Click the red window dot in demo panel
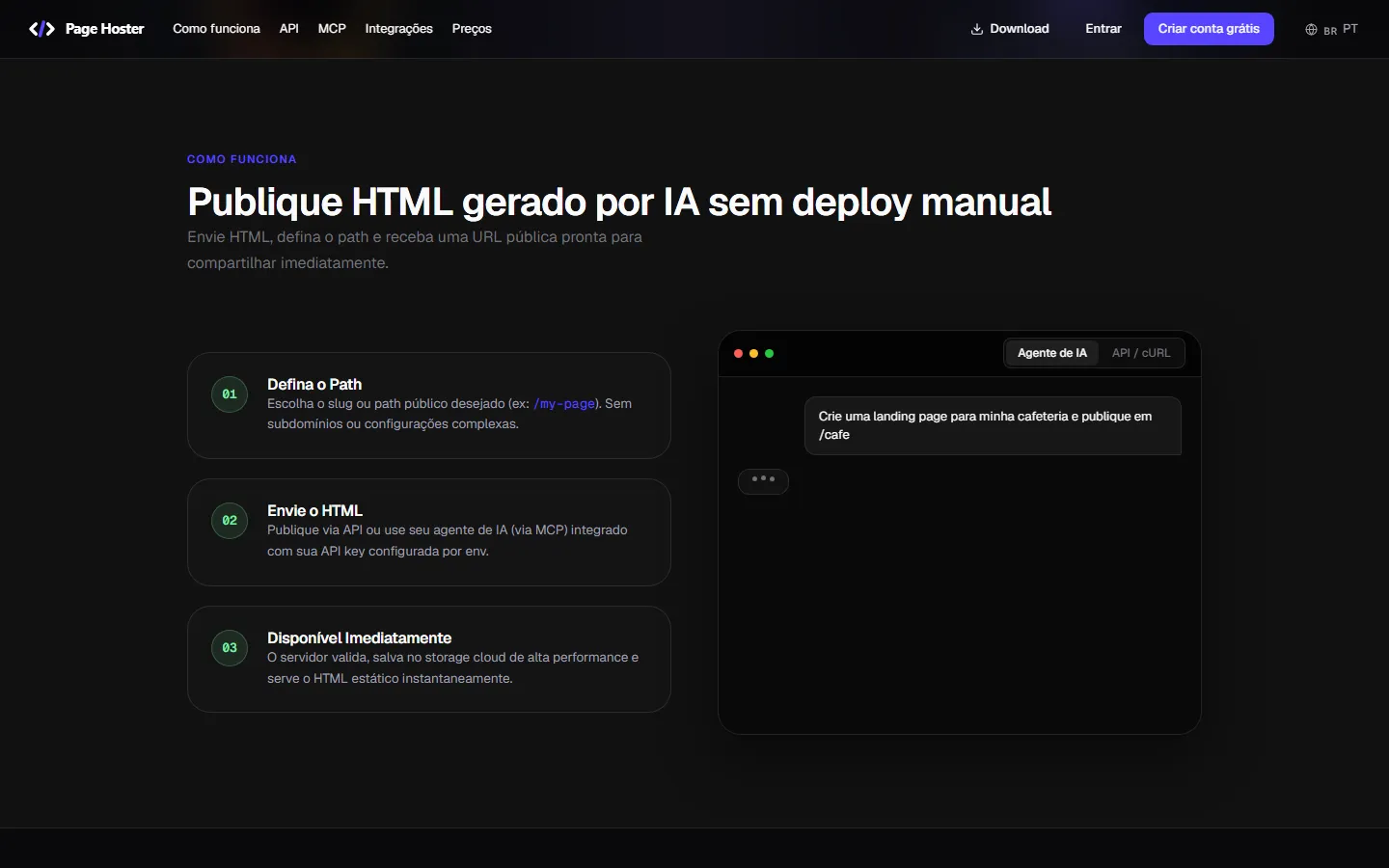Viewport: 1389px width, 868px height. coord(739,354)
